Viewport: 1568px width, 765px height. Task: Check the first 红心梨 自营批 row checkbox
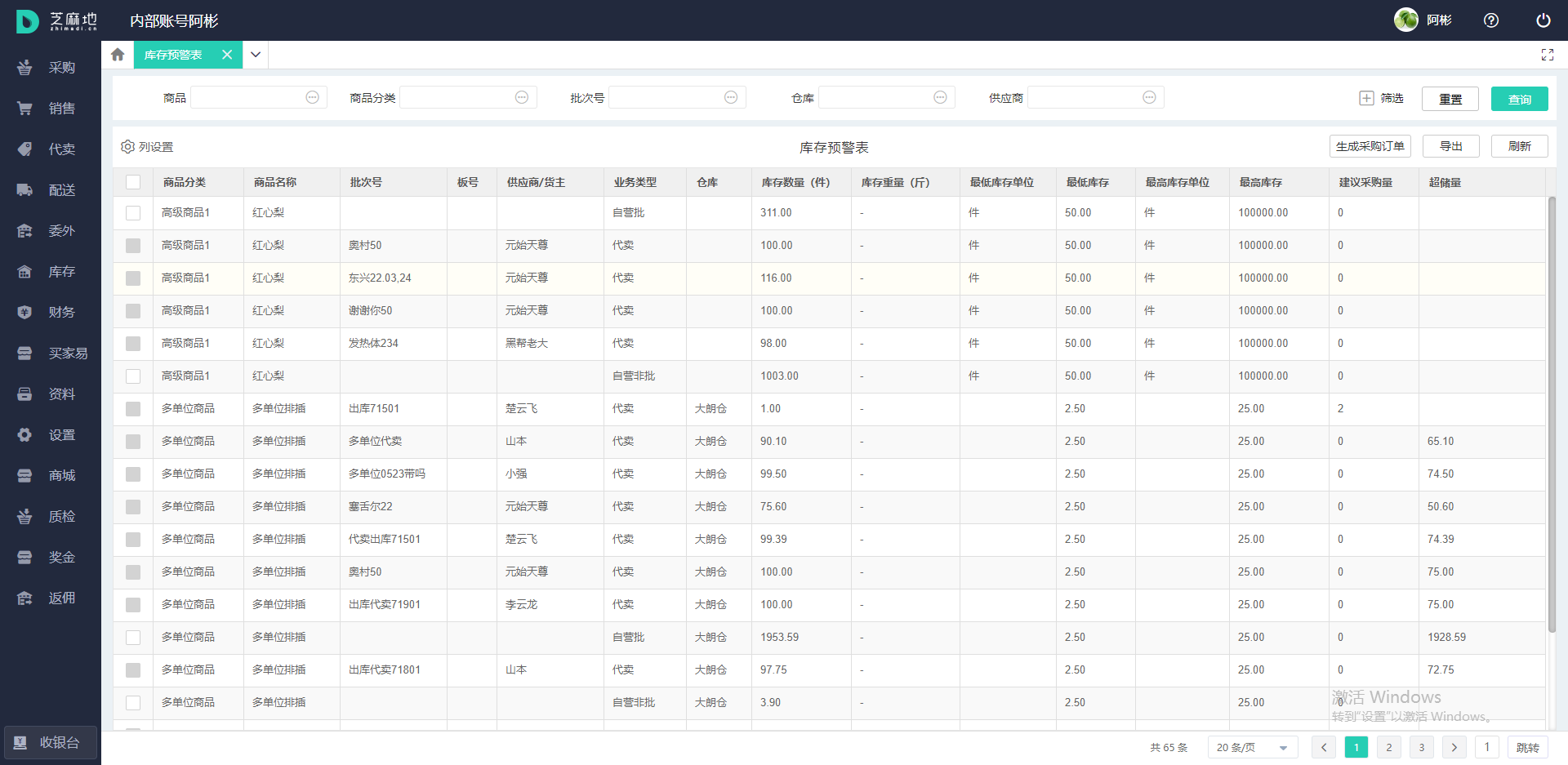click(133, 213)
